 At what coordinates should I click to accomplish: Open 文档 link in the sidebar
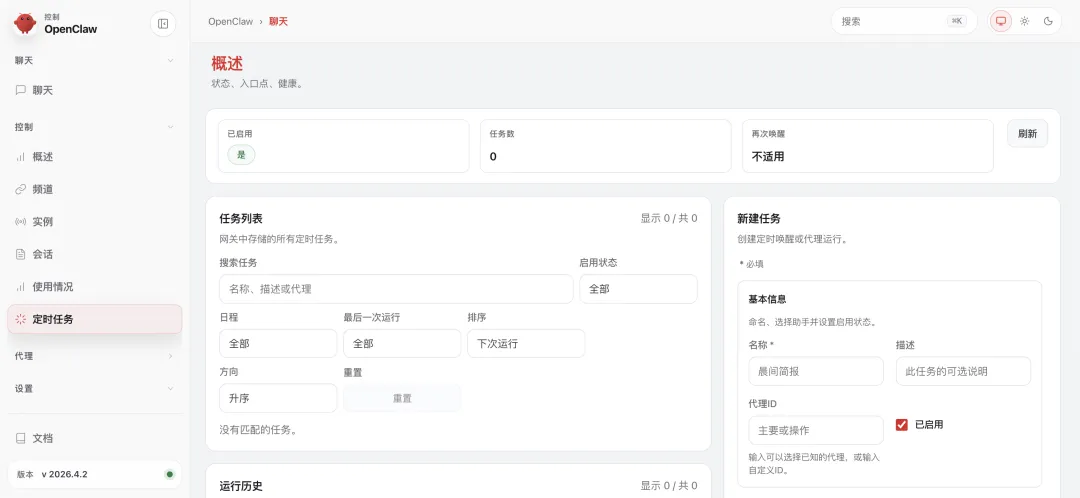tap(95, 438)
